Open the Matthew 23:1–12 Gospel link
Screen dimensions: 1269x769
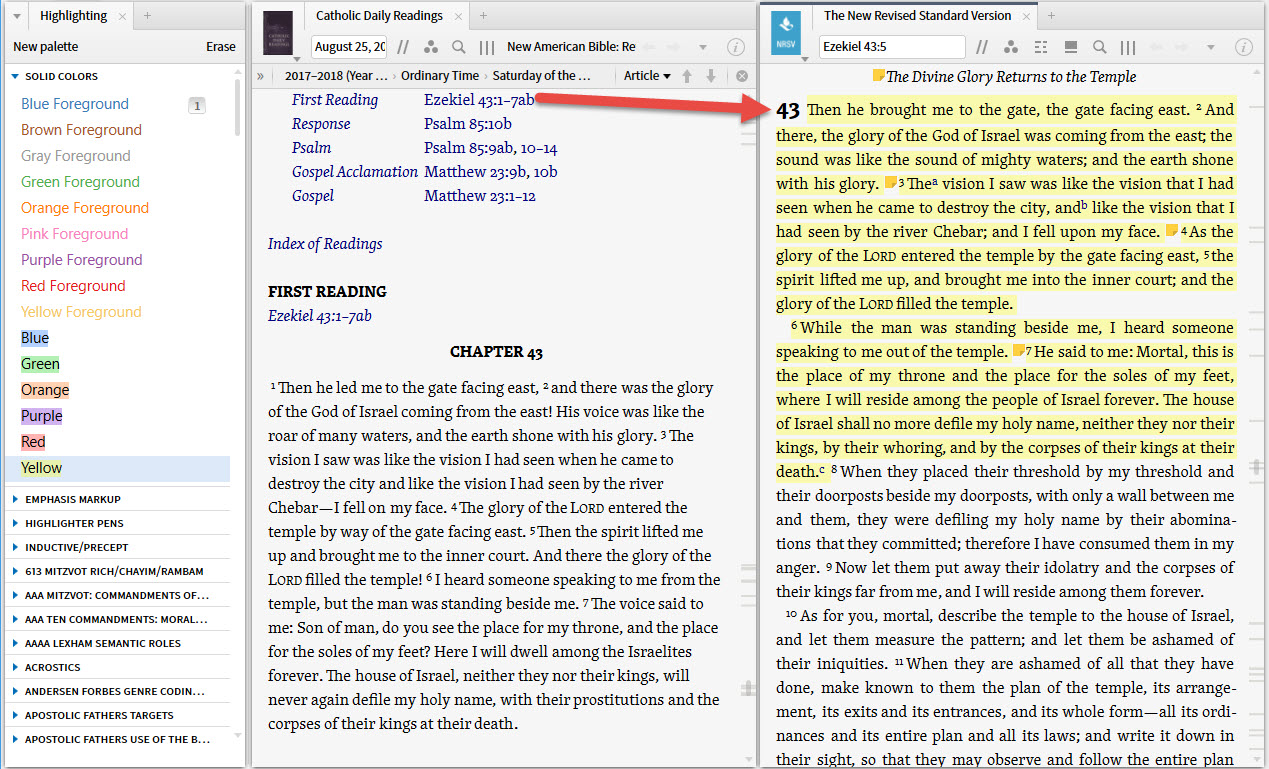tap(480, 195)
